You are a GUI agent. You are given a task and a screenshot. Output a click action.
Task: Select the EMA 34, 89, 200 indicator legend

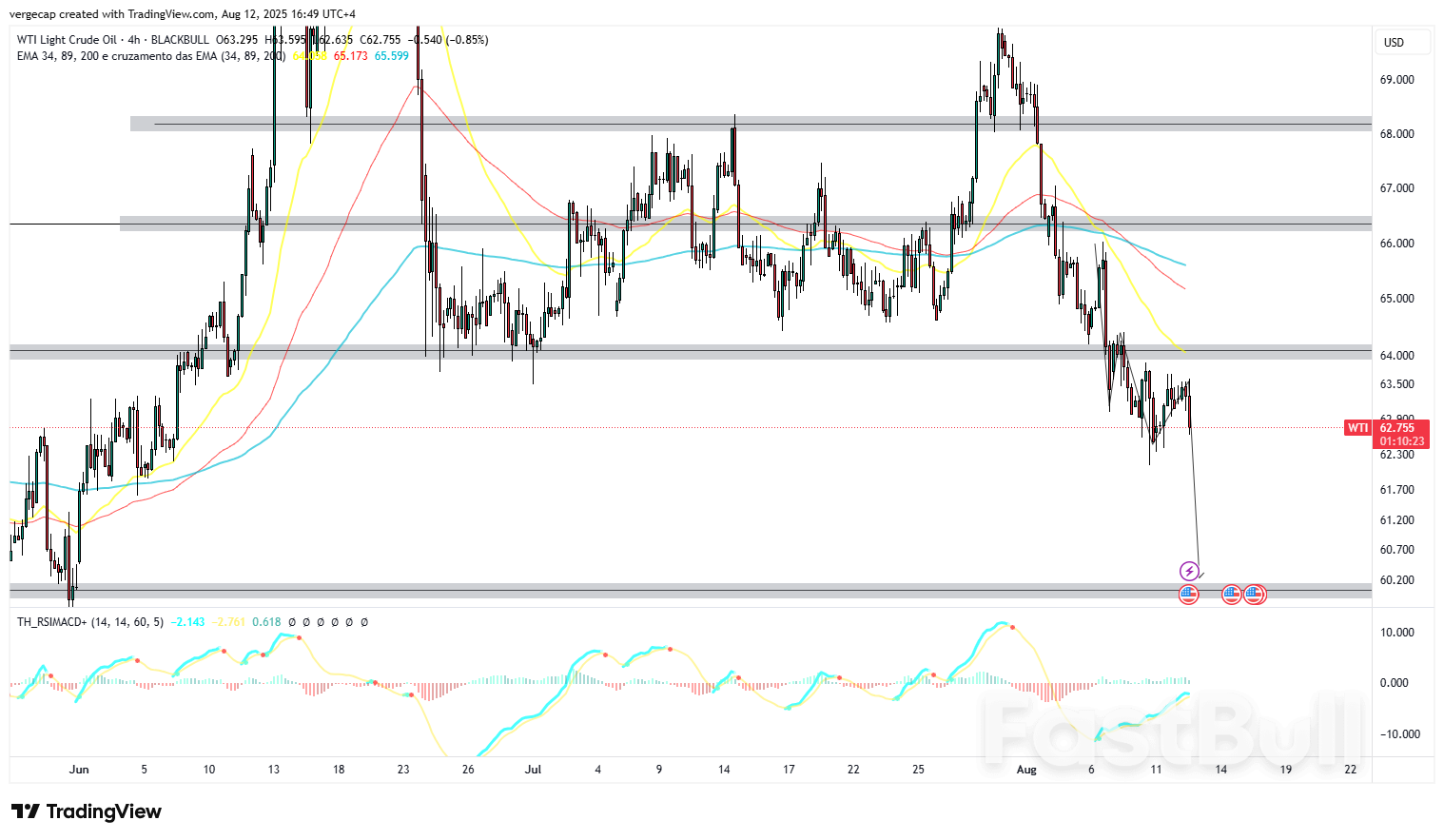point(151,56)
